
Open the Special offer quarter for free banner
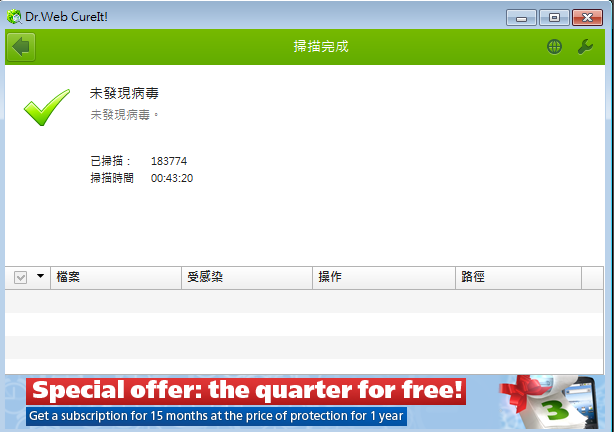click(x=246, y=391)
